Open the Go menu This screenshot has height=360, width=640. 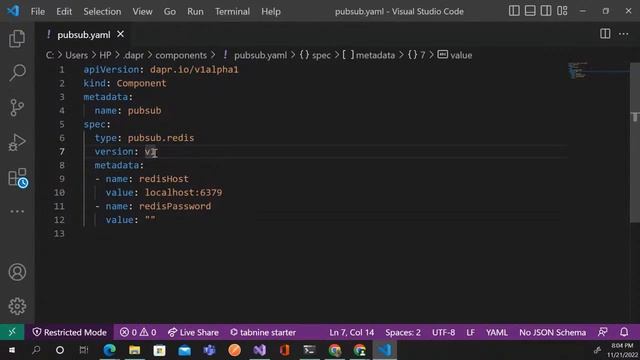tap(170, 11)
